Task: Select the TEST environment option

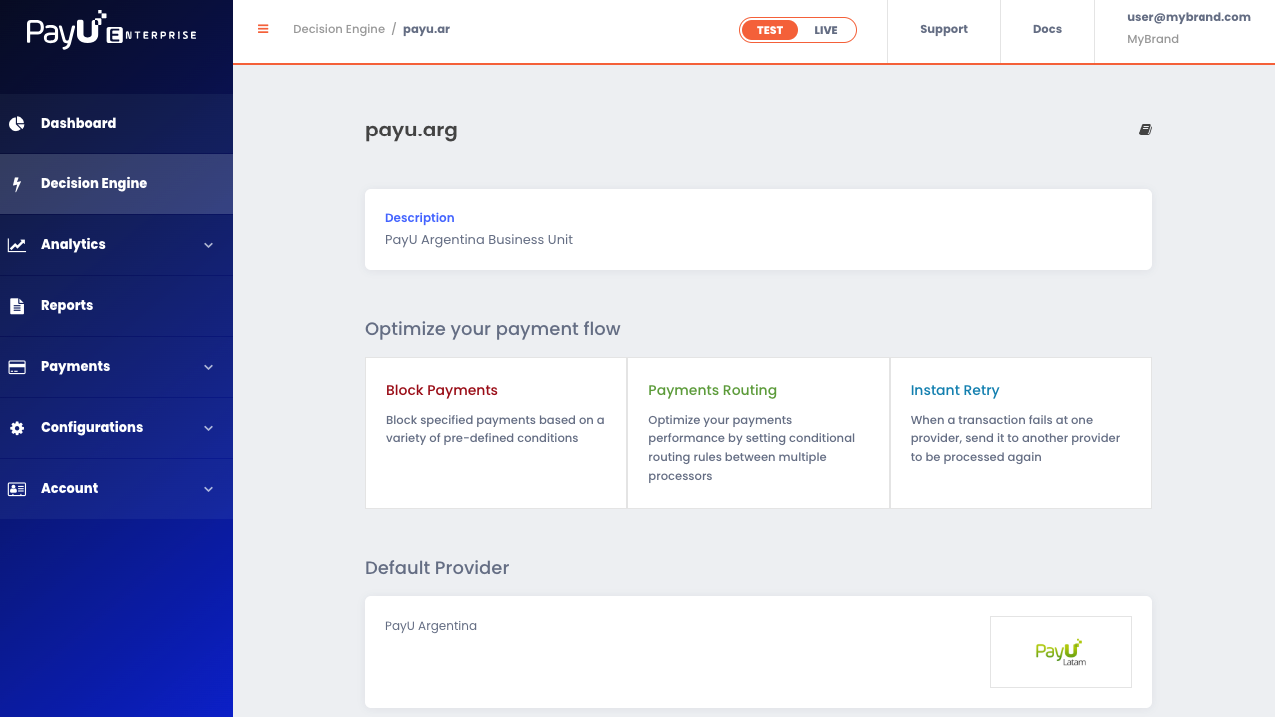Action: click(770, 30)
